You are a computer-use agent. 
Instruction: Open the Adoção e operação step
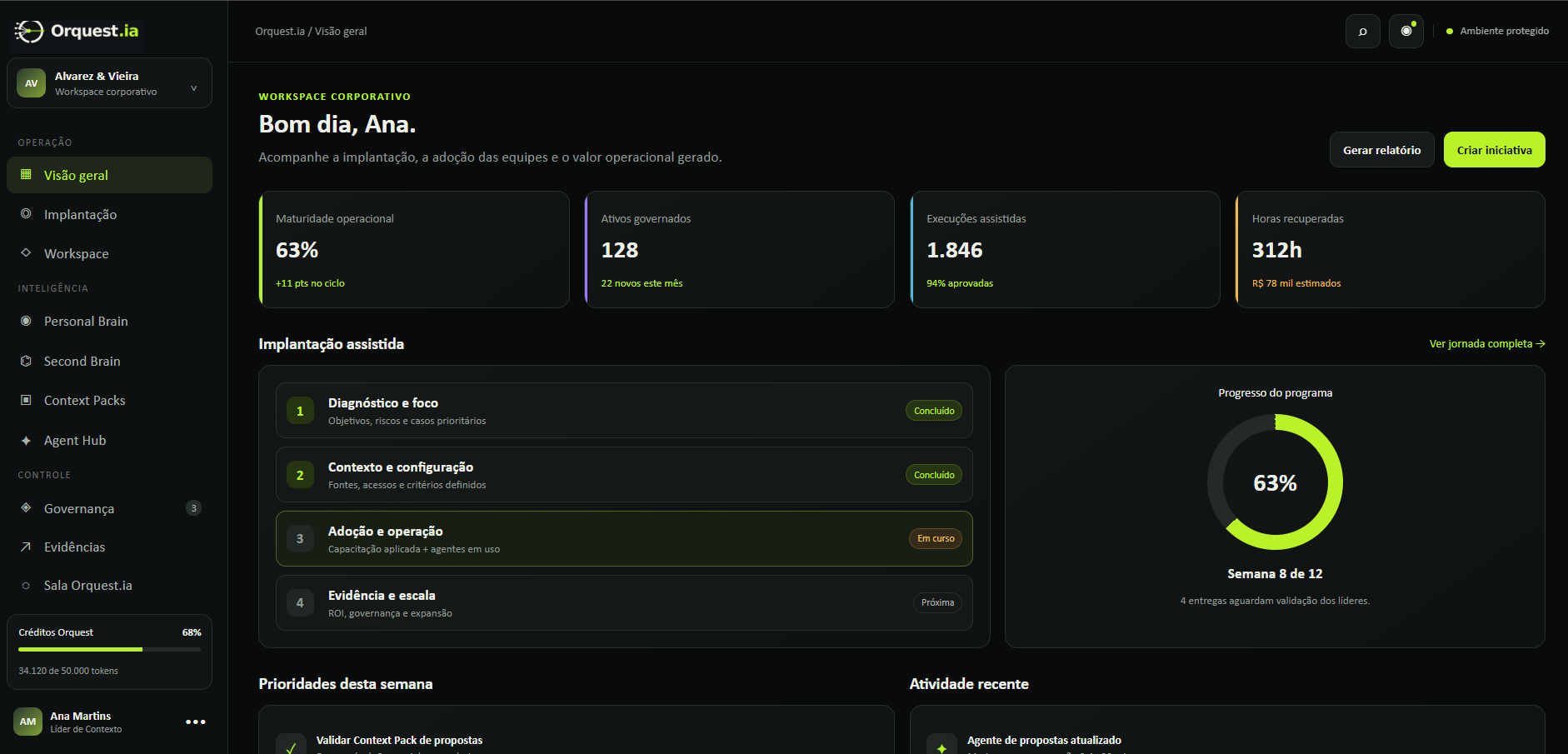point(624,539)
